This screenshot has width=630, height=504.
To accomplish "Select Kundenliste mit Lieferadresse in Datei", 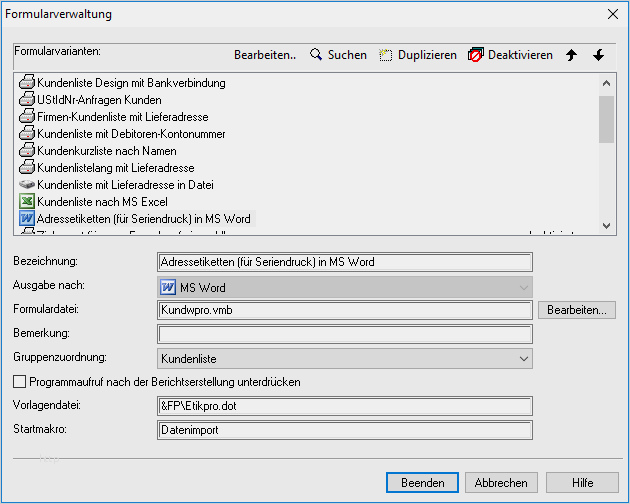I will coord(125,185).
